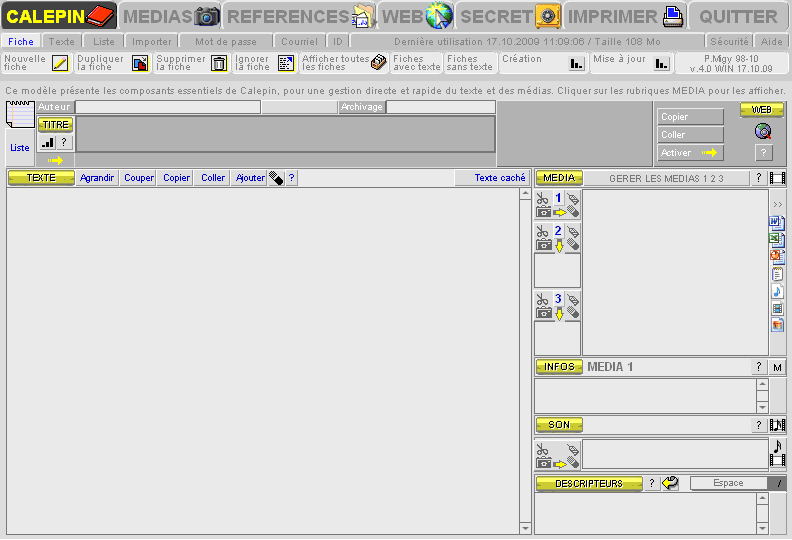Open the IMPRIMER module tab
792x540 pixels.
625,16
